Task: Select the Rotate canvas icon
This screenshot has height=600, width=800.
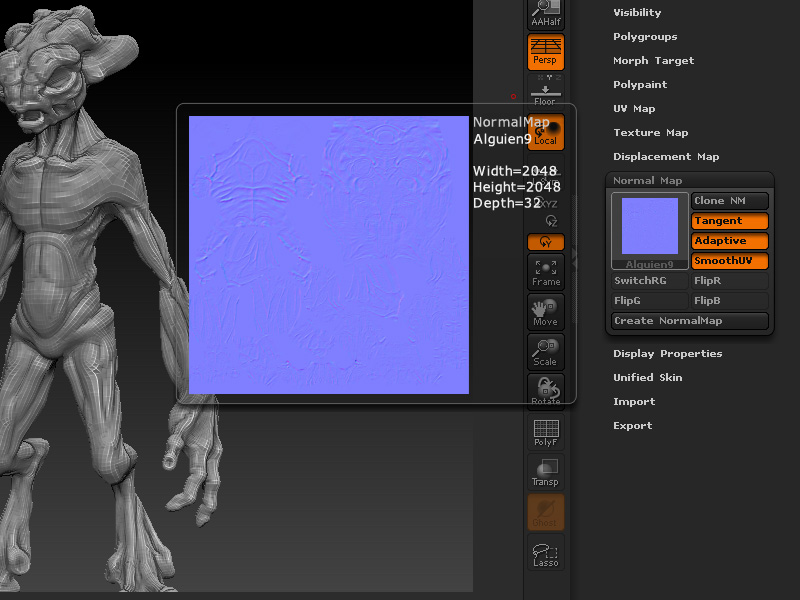Action: point(545,392)
